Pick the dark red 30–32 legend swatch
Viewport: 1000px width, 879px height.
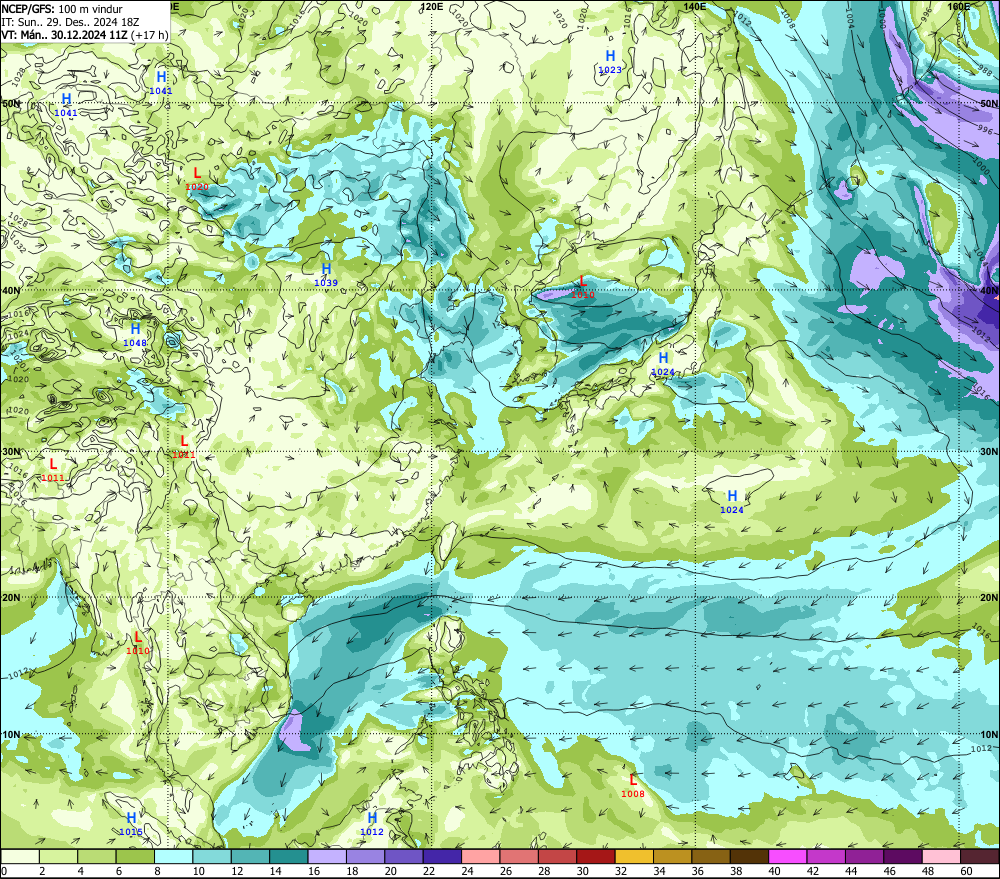point(596,856)
